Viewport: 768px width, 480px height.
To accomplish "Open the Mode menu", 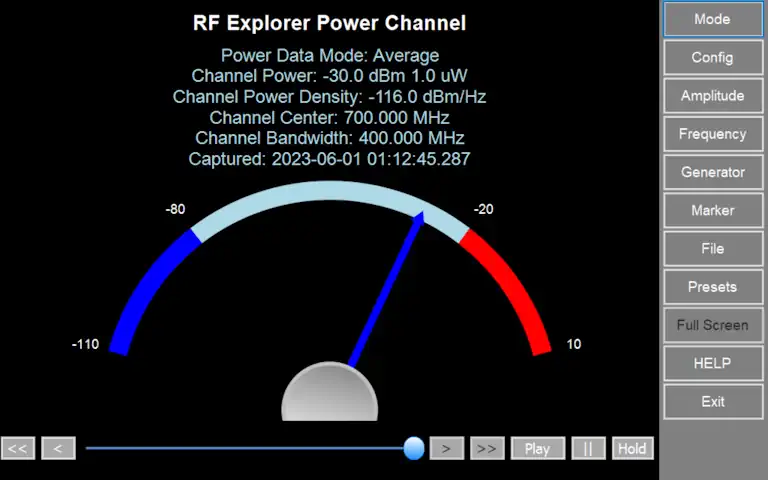I will (x=712, y=19).
